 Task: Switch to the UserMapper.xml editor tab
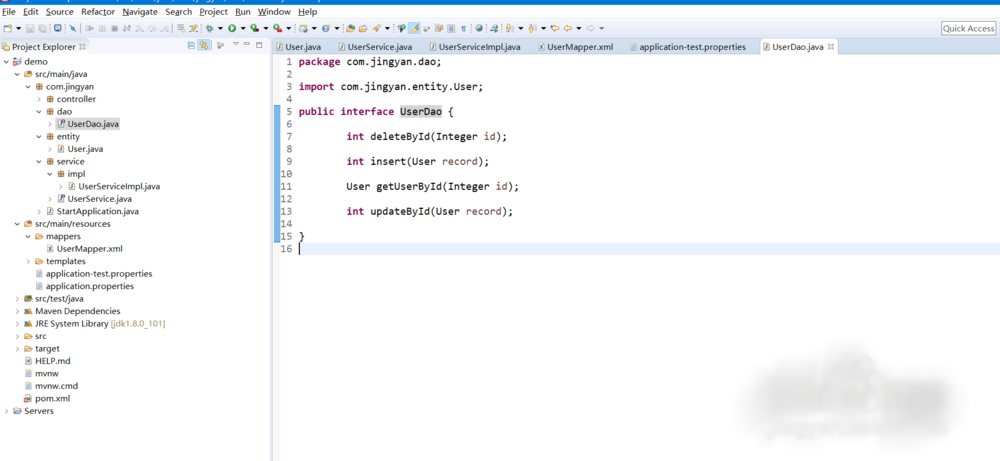point(579,47)
